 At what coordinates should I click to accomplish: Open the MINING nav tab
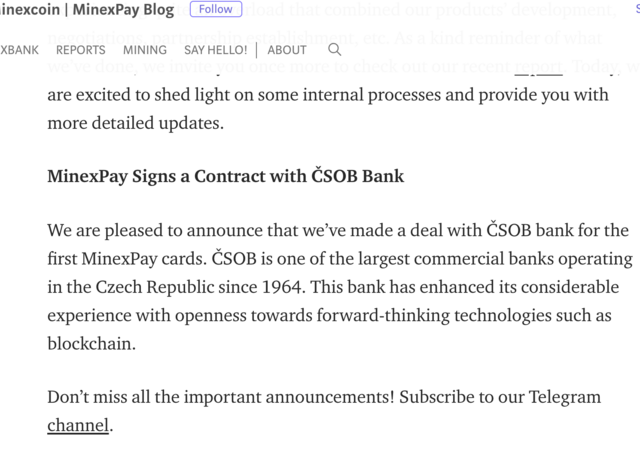pyautogui.click(x=145, y=50)
